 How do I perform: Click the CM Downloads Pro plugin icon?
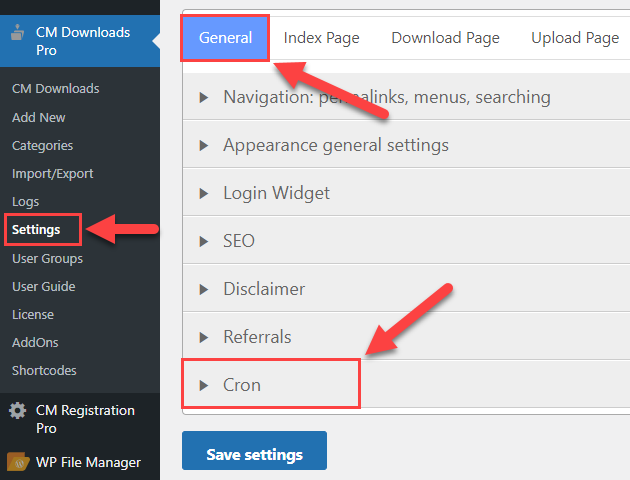[17, 33]
